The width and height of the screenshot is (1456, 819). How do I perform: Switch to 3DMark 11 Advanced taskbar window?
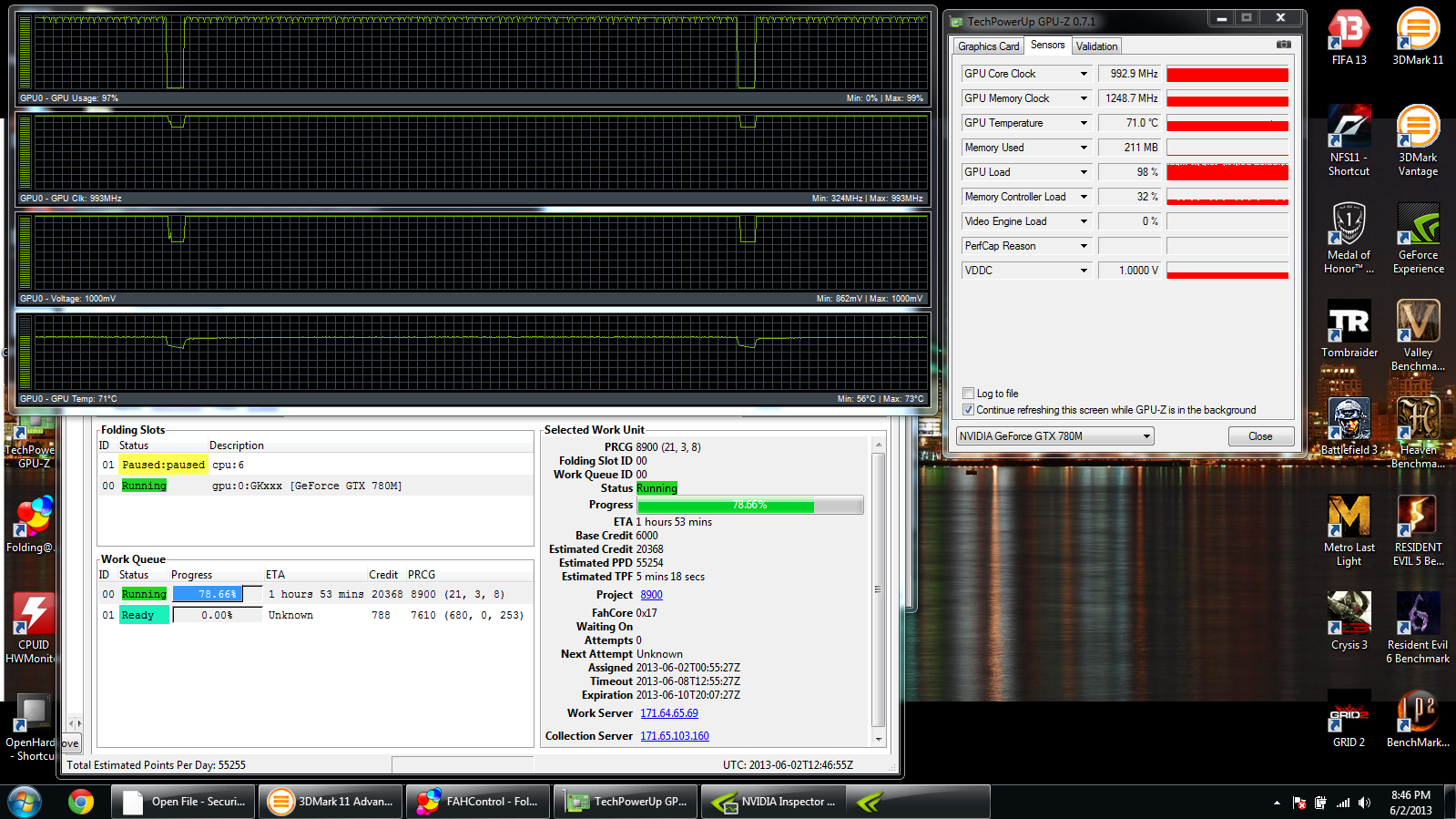[x=331, y=802]
